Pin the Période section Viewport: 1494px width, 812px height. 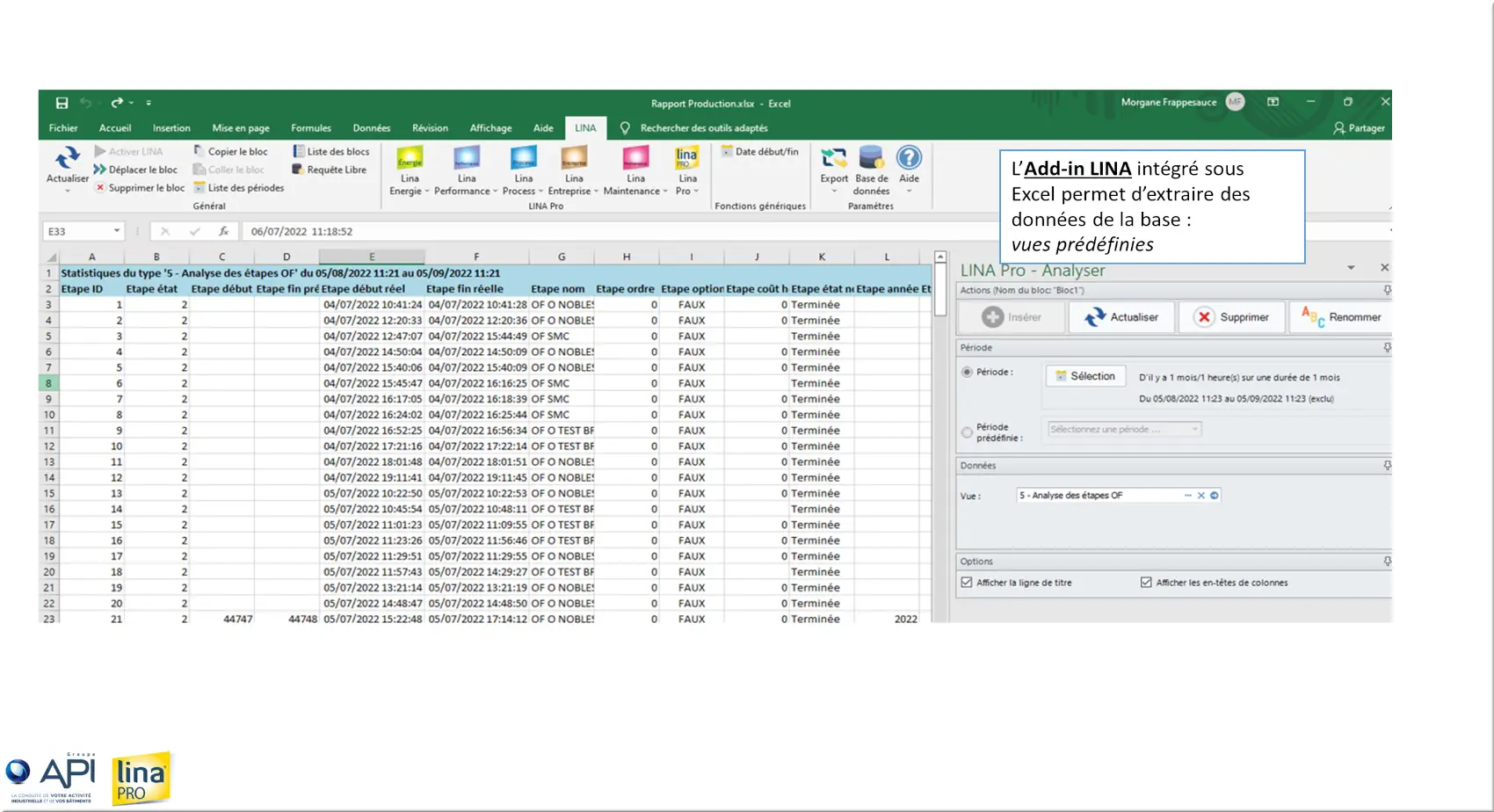(1387, 348)
